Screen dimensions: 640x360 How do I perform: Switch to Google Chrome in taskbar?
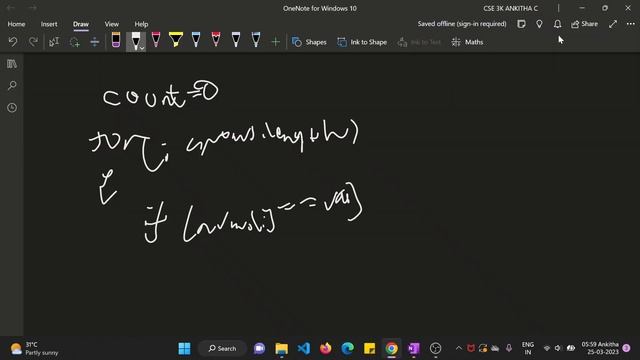tap(391, 349)
